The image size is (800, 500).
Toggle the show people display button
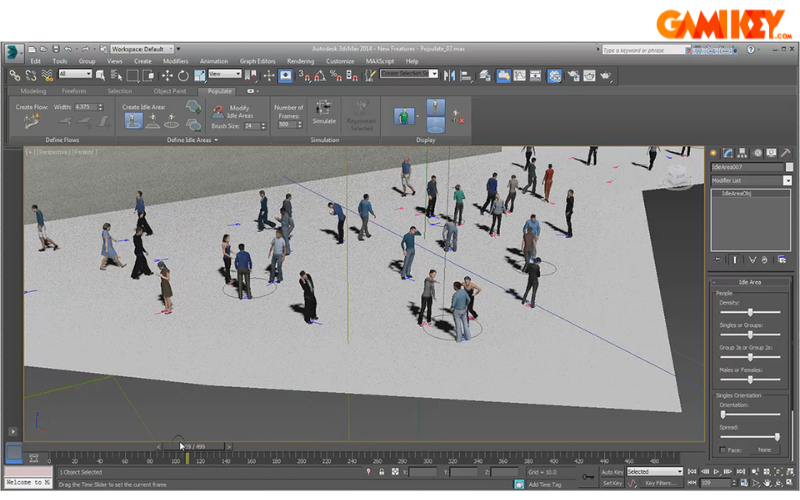click(435, 107)
